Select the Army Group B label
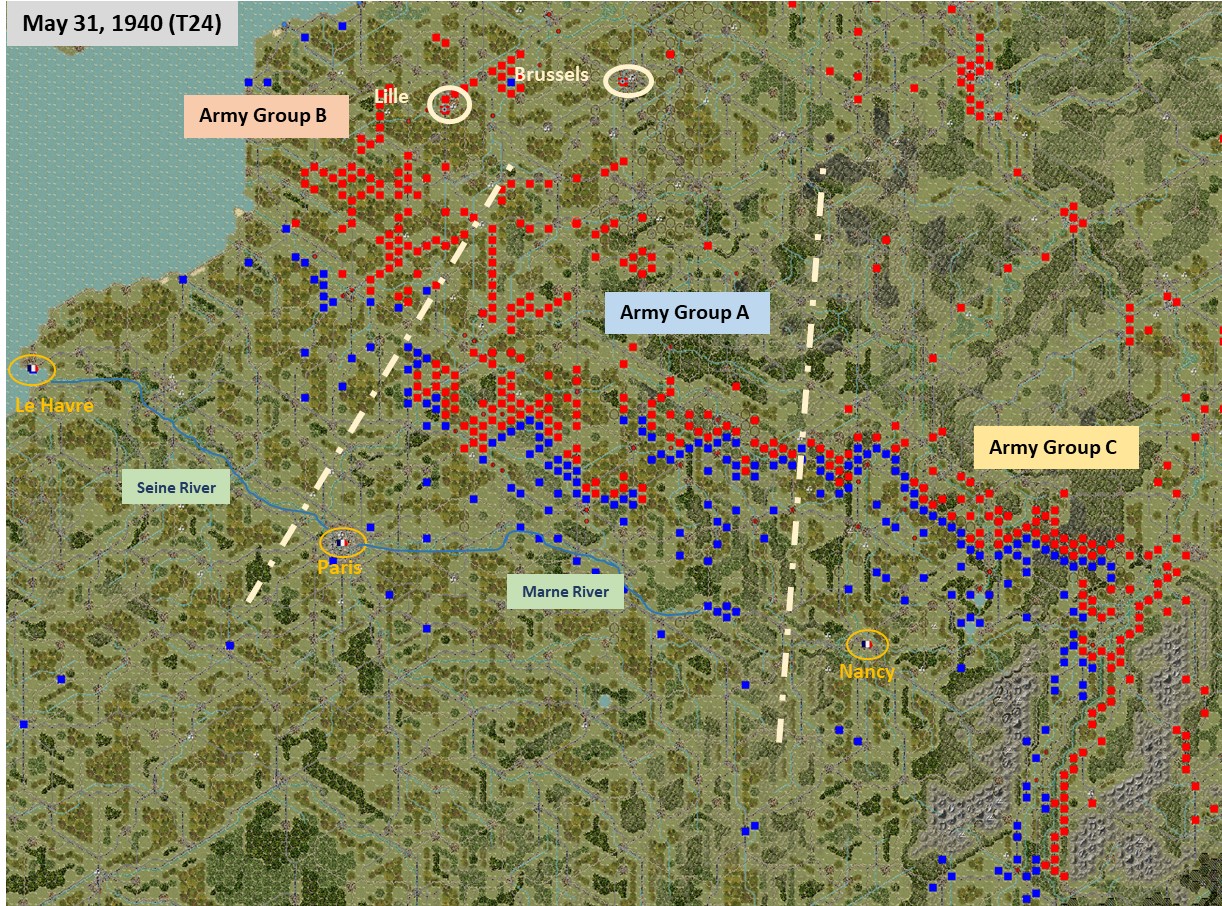 (x=264, y=116)
